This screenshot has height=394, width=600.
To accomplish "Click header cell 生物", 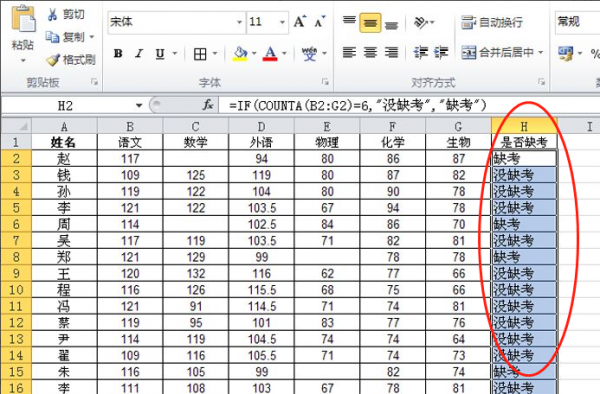I will tap(458, 142).
